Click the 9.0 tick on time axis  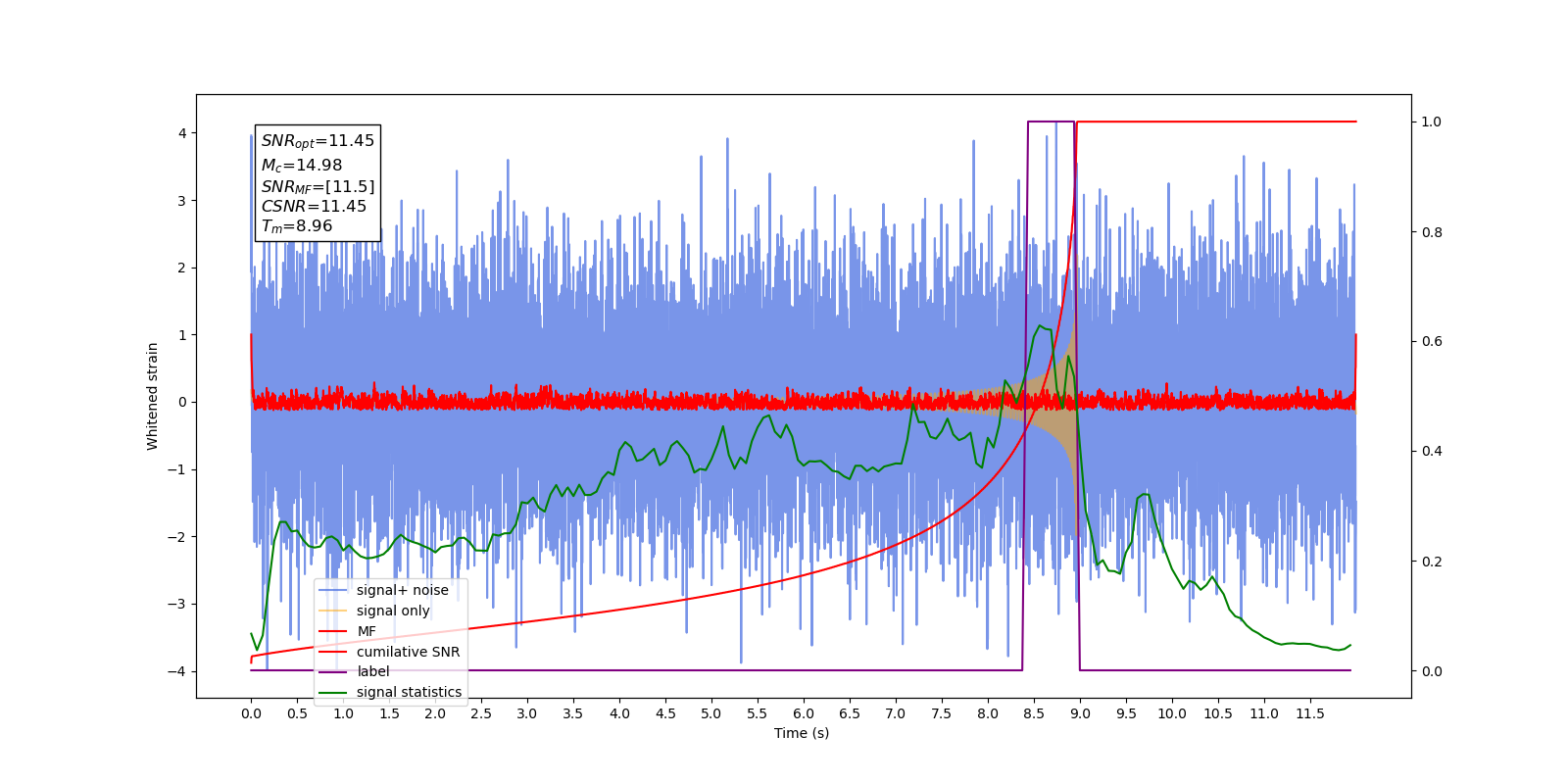click(1080, 713)
